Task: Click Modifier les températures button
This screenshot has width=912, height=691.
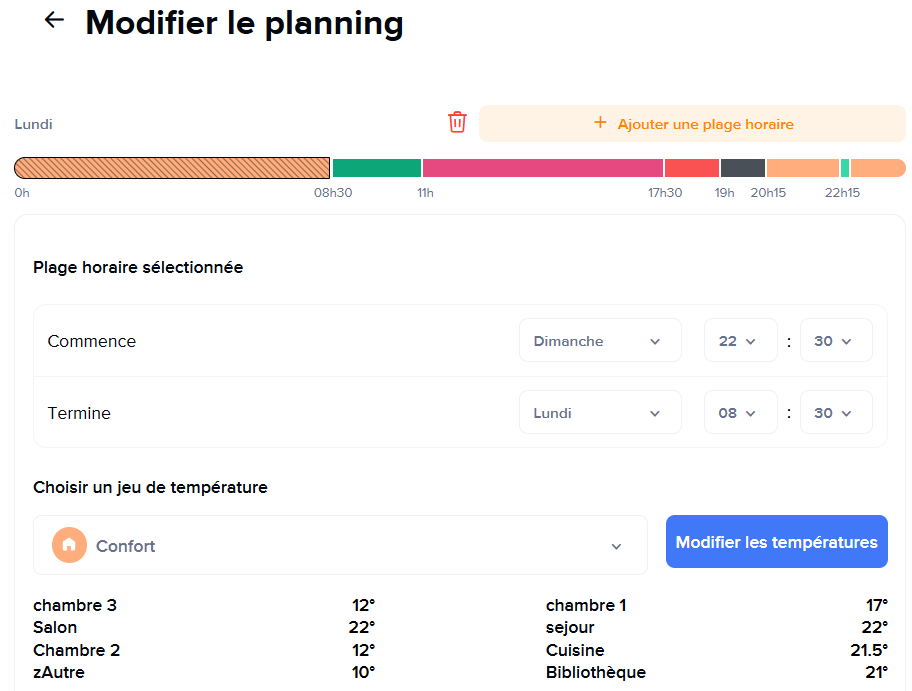Action: click(x=776, y=542)
